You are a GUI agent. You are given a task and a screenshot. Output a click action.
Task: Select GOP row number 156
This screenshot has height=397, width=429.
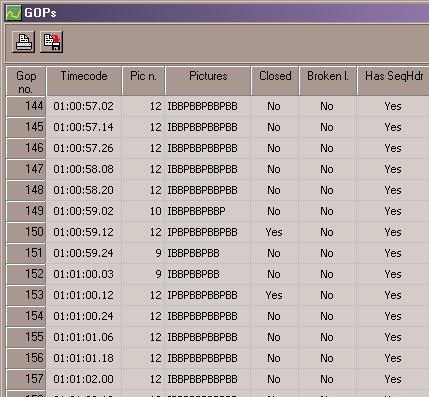[26, 358]
